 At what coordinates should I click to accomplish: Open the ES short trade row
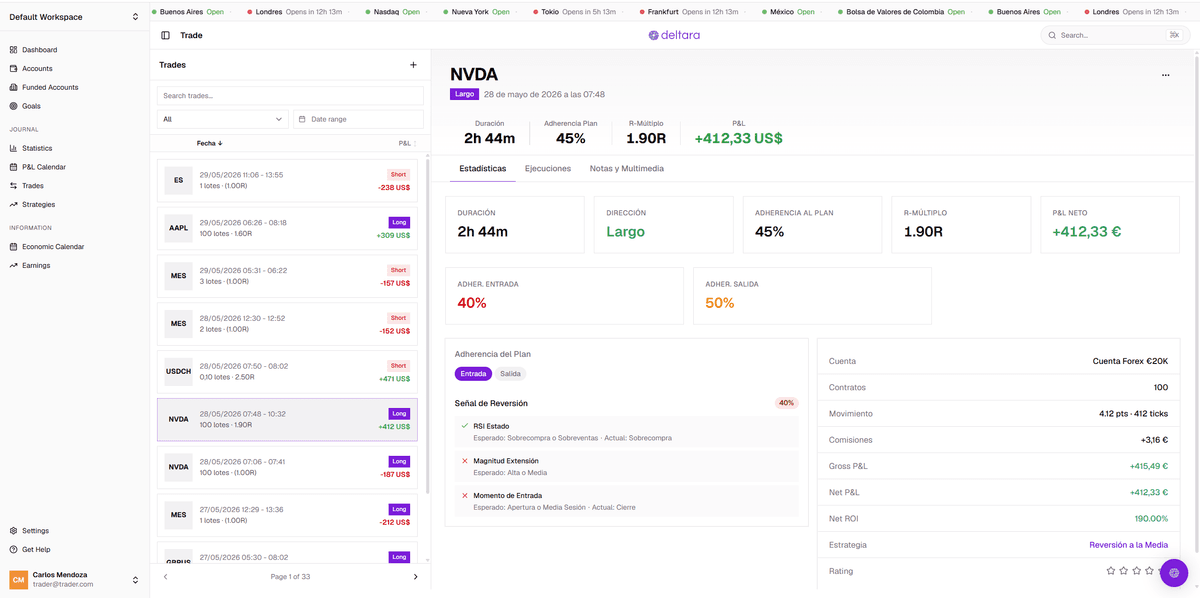pyautogui.click(x=286, y=180)
